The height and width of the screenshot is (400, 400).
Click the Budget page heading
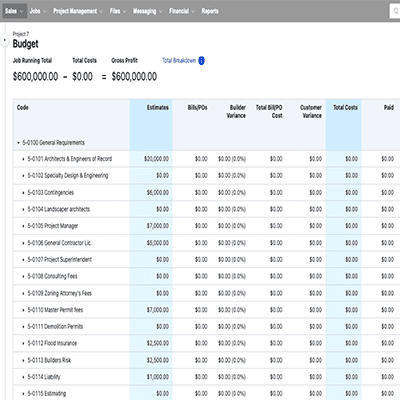coord(25,44)
